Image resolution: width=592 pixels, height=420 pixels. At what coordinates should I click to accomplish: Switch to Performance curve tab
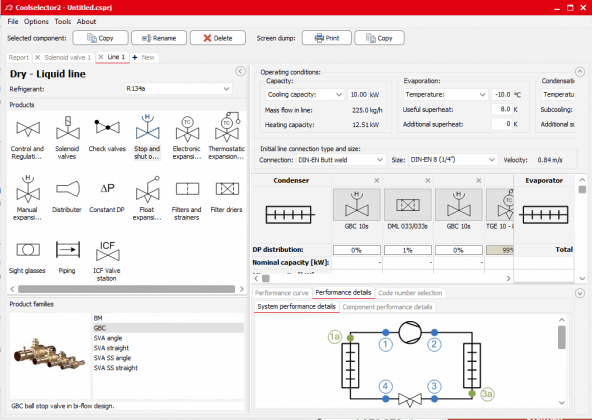click(282, 293)
